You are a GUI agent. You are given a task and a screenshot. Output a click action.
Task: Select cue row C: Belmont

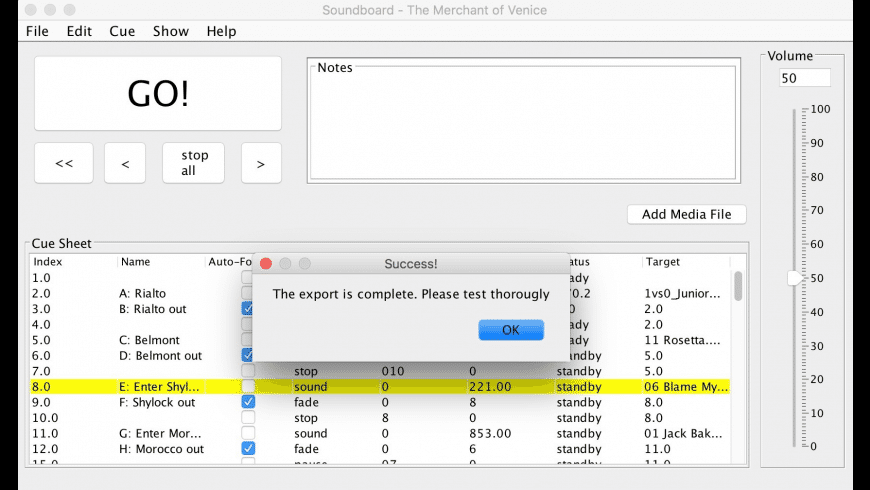point(149,340)
